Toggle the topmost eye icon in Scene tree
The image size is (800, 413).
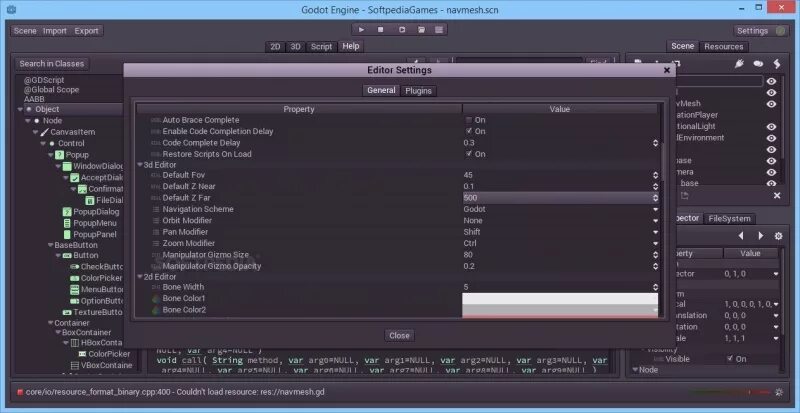click(x=771, y=81)
